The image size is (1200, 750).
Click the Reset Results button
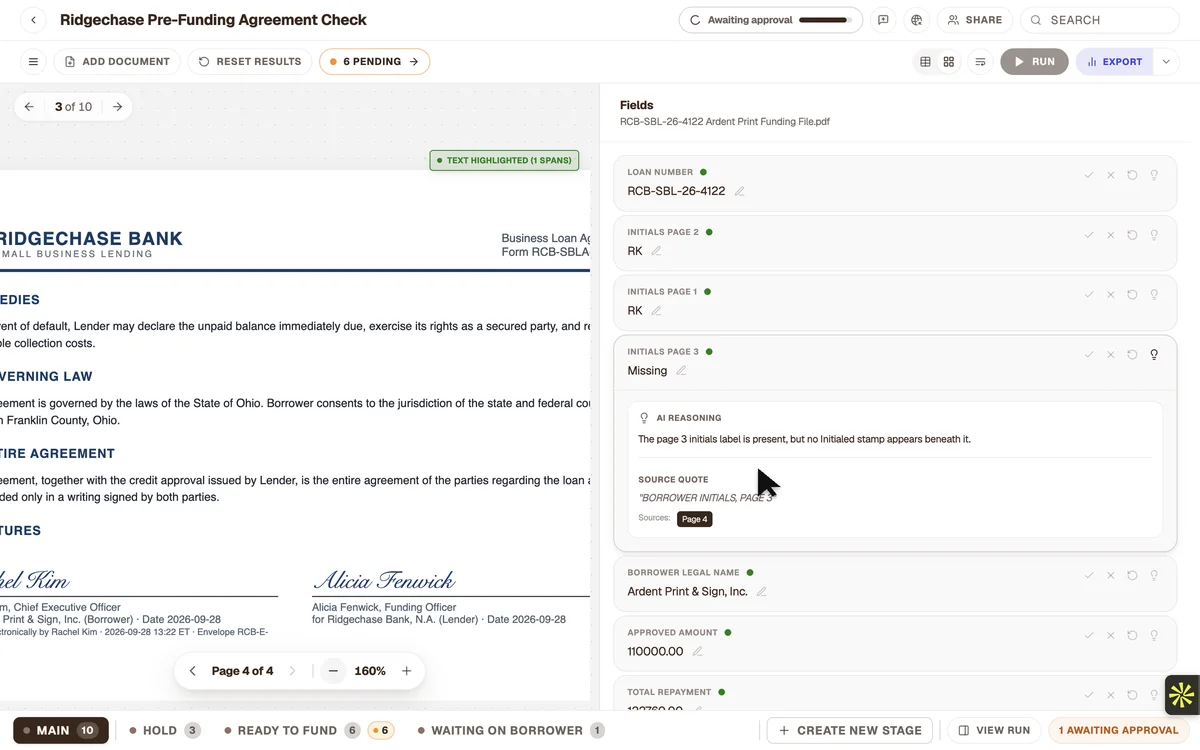coord(250,62)
